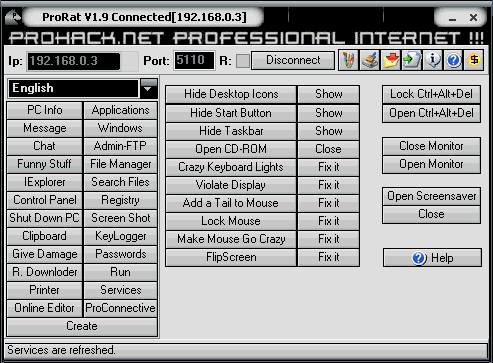
Task: Click the ProRat horse logo icon
Action: point(13,17)
